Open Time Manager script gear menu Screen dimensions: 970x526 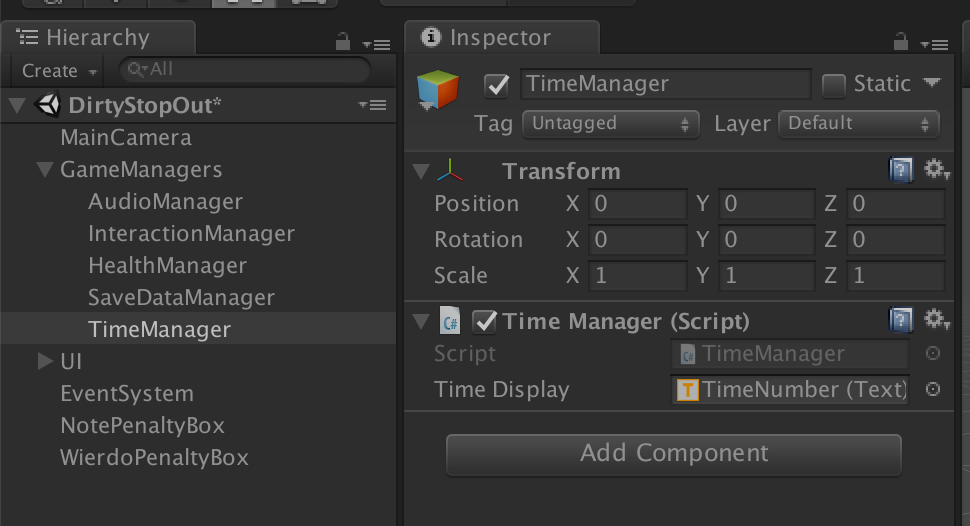pos(936,319)
